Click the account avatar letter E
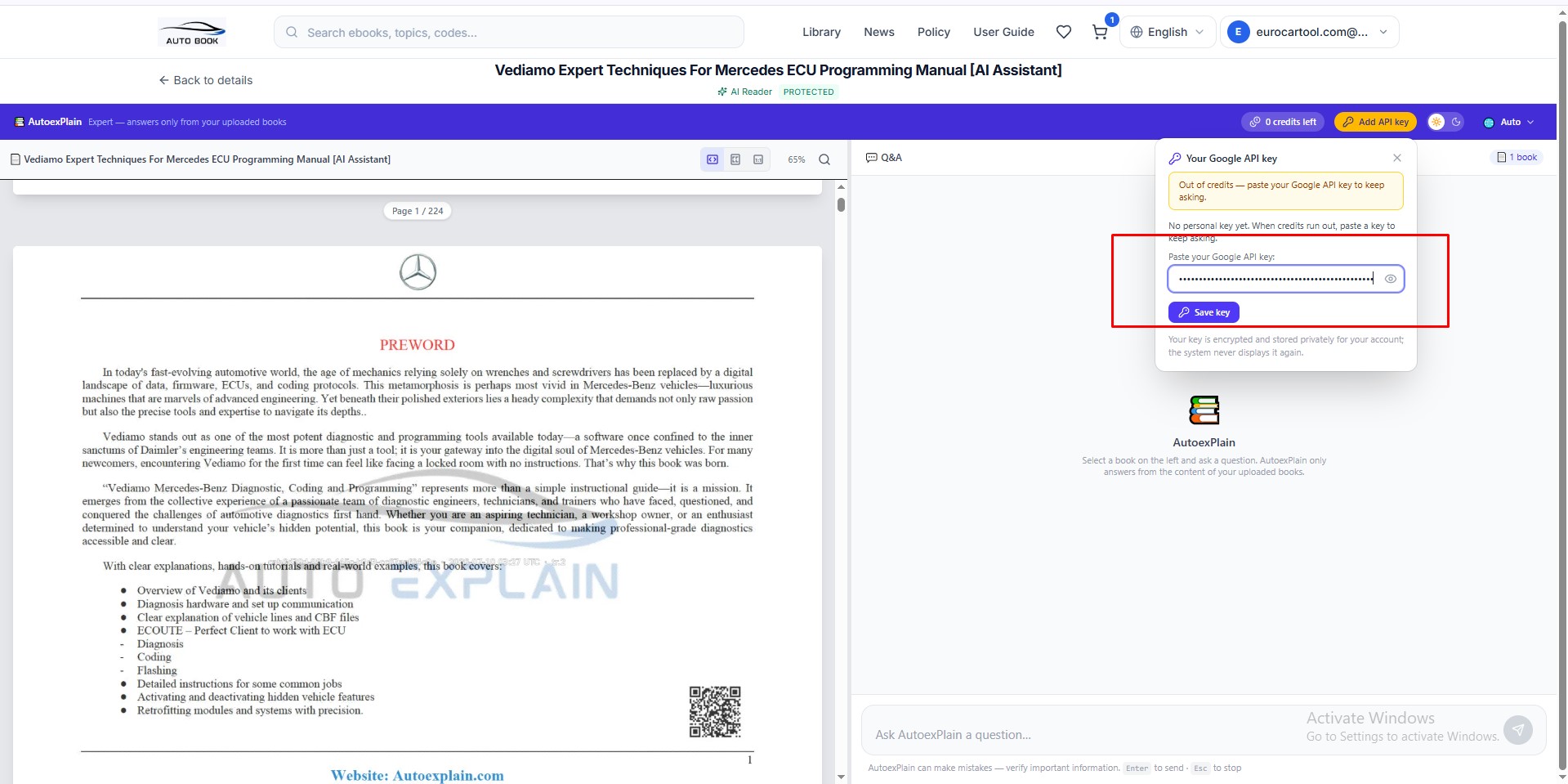The width and height of the screenshot is (1568, 784). 1238,32
